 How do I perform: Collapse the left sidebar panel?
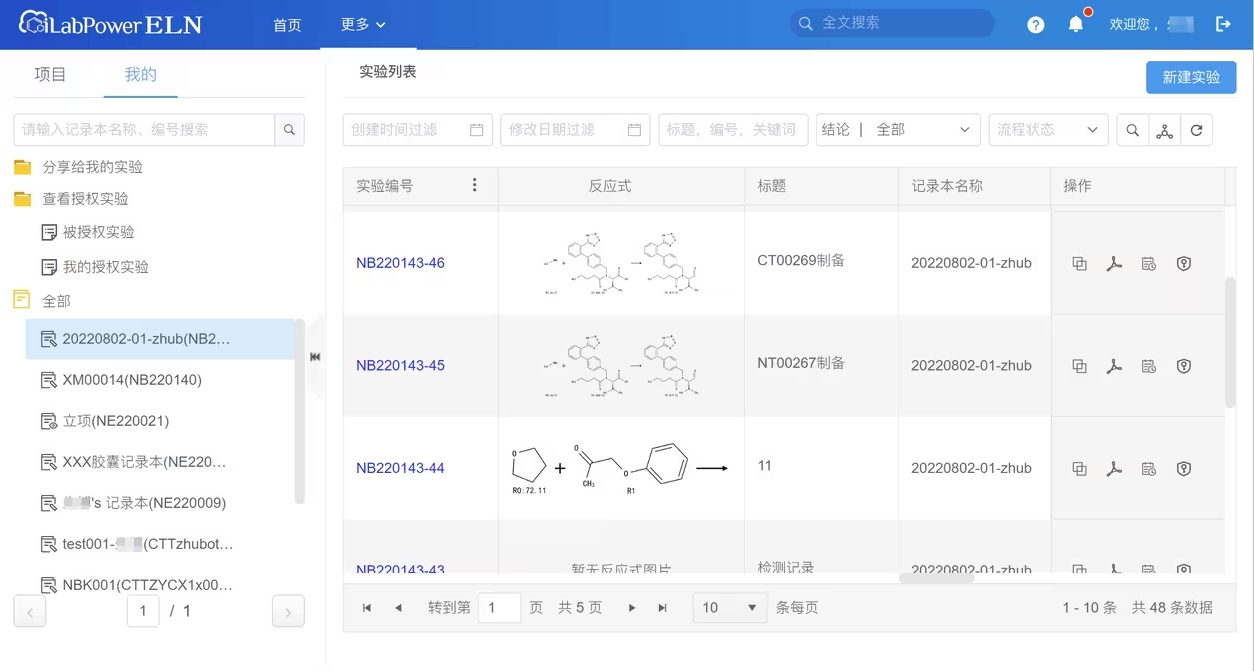coord(315,357)
